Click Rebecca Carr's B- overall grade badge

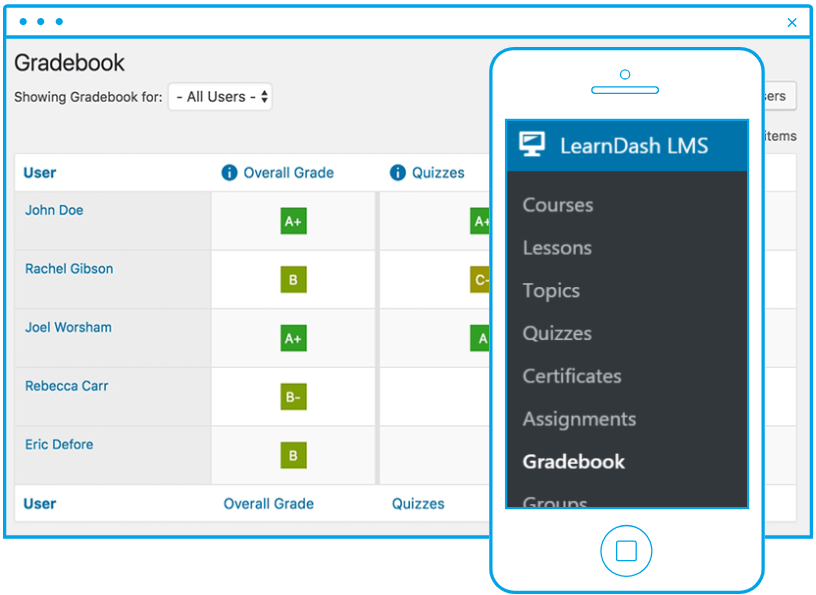[294, 397]
